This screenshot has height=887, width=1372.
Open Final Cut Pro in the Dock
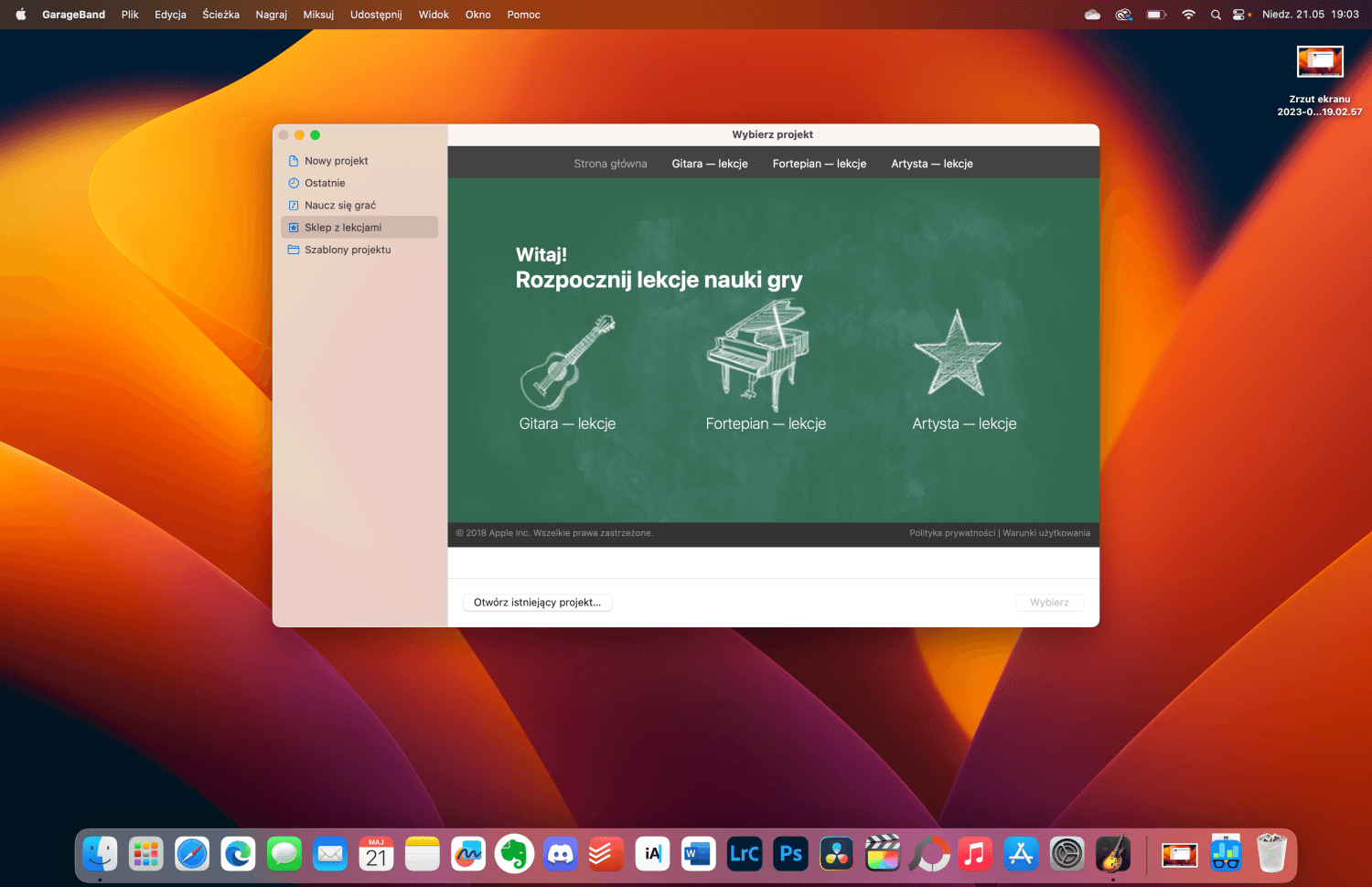(883, 854)
